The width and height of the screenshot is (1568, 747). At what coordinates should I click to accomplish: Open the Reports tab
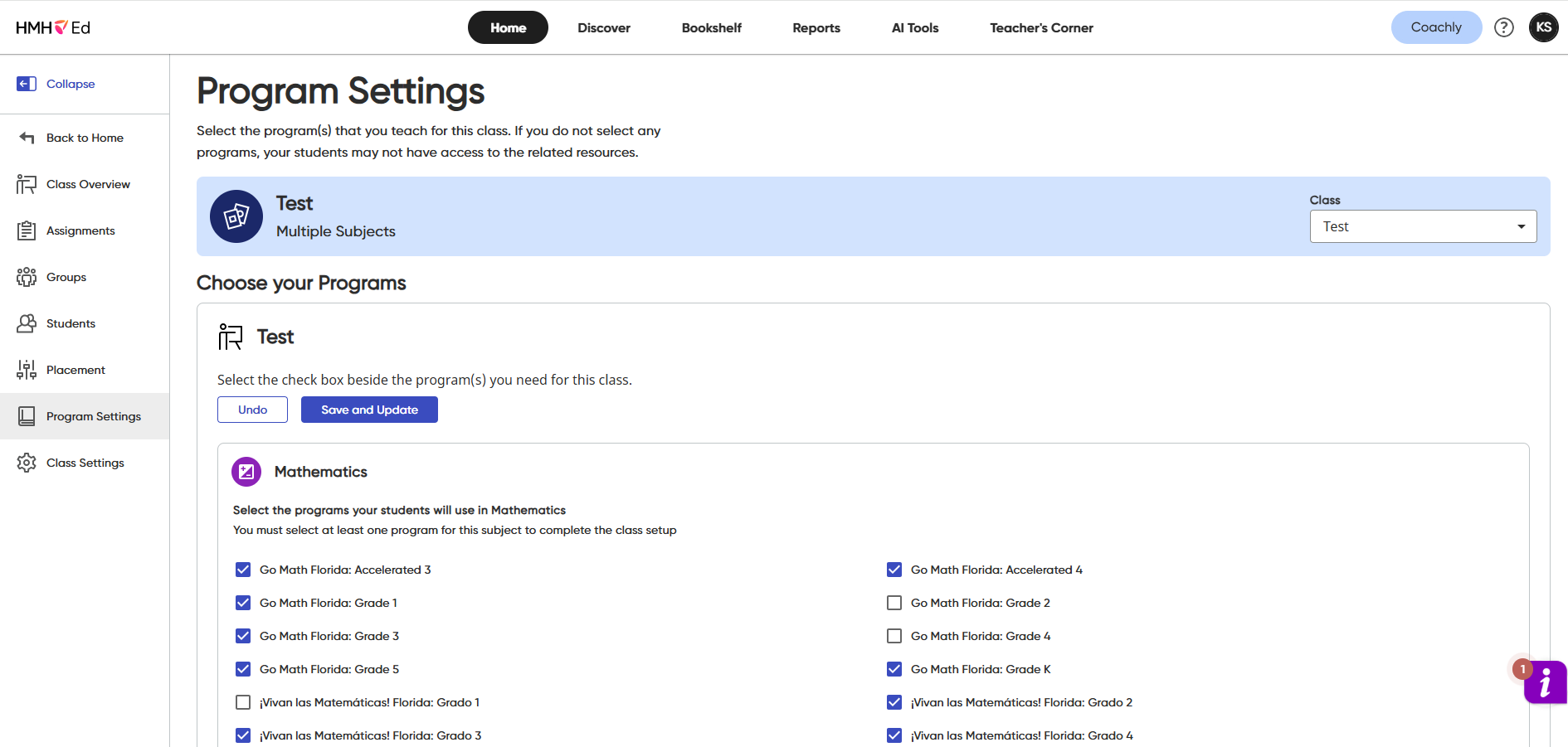(816, 27)
